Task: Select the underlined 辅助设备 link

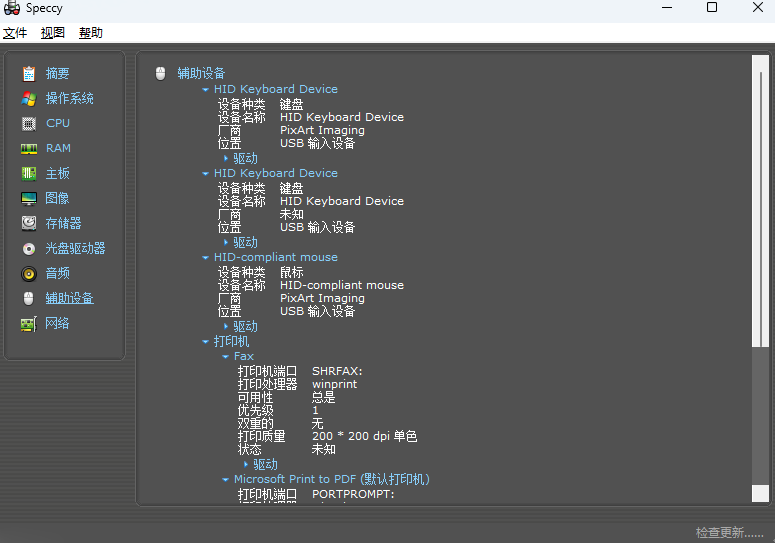Action: coord(70,298)
